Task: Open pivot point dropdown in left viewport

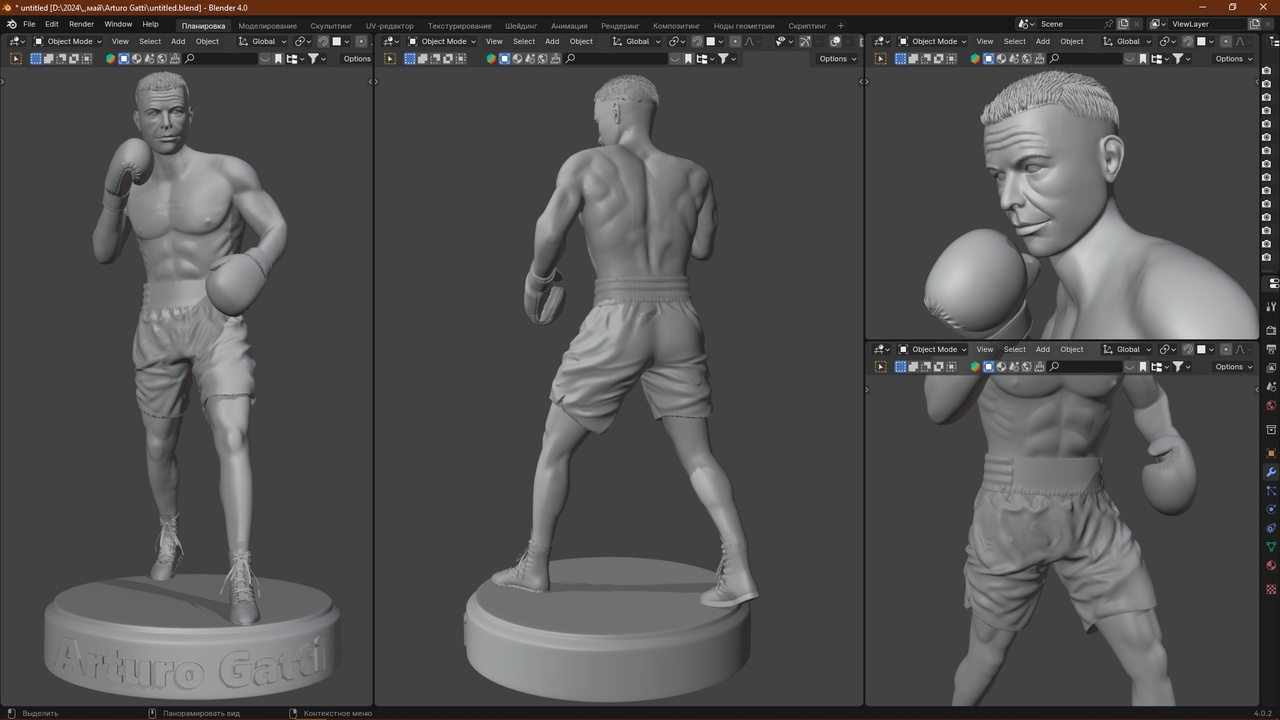Action: [x=303, y=41]
